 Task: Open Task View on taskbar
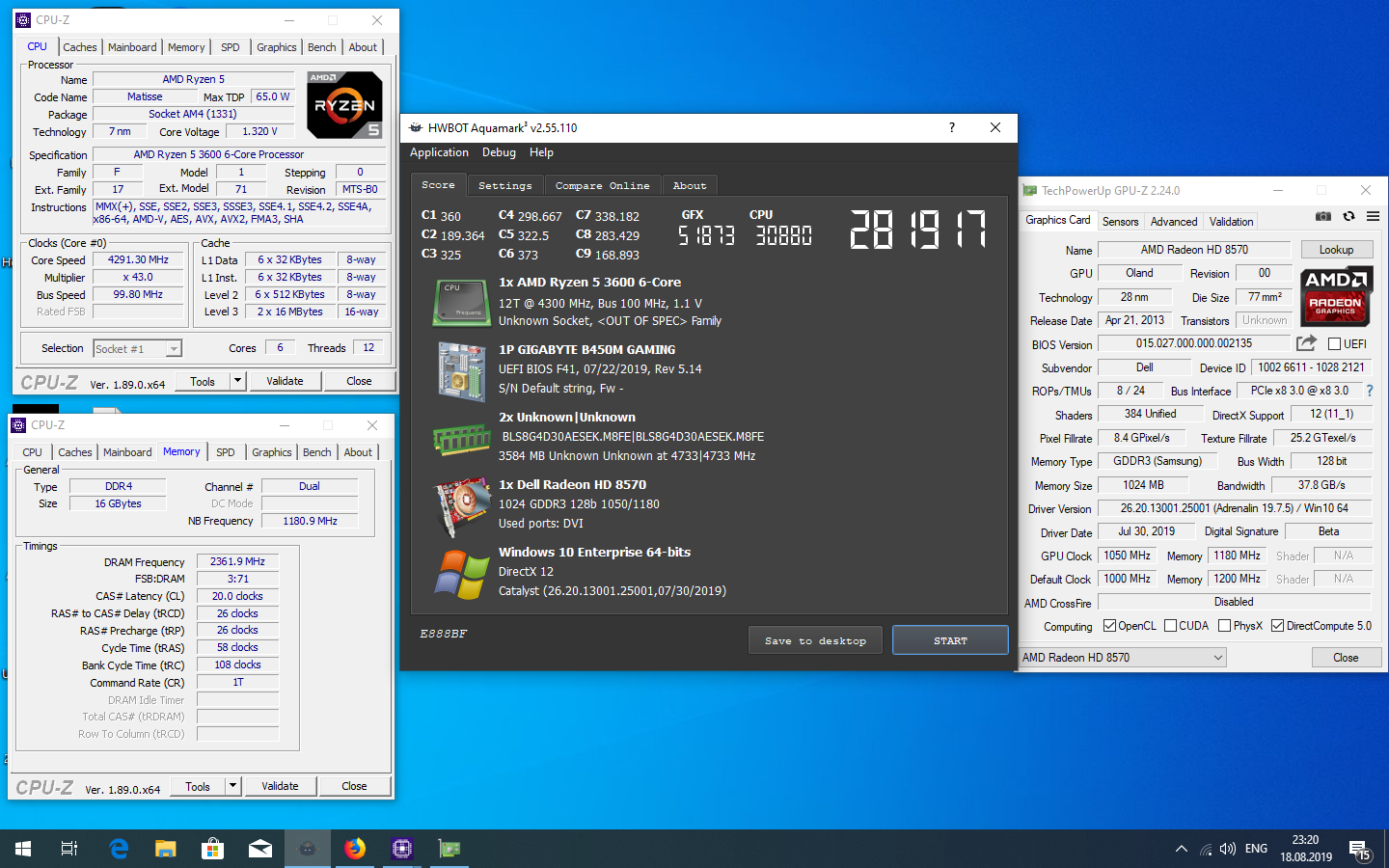tap(69, 849)
